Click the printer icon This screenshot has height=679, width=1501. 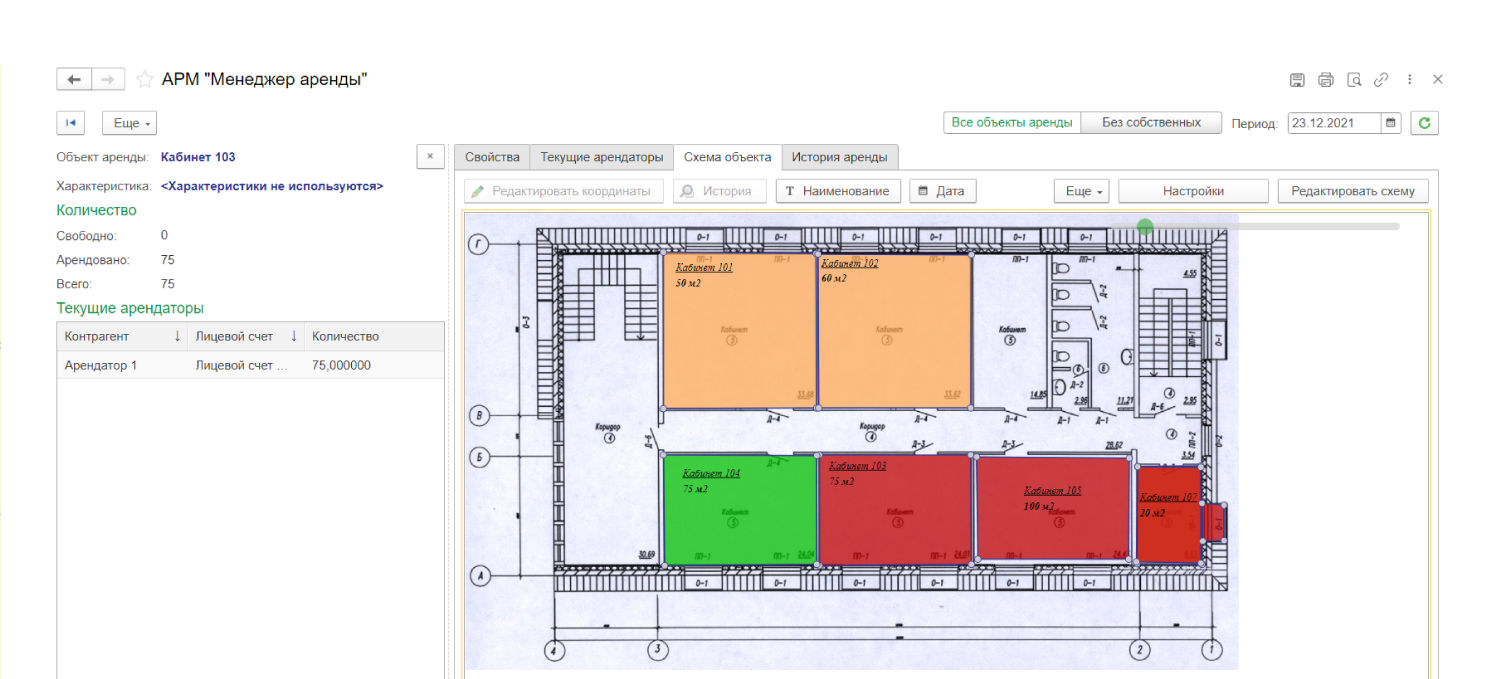click(x=1326, y=80)
